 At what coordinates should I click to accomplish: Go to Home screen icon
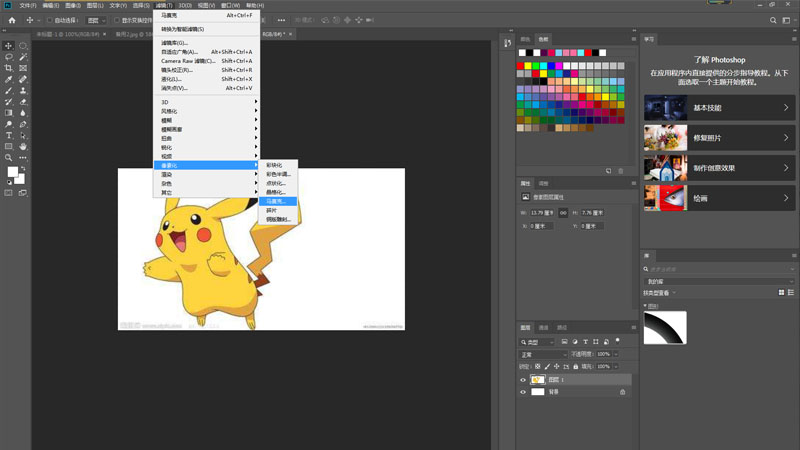click(12, 20)
